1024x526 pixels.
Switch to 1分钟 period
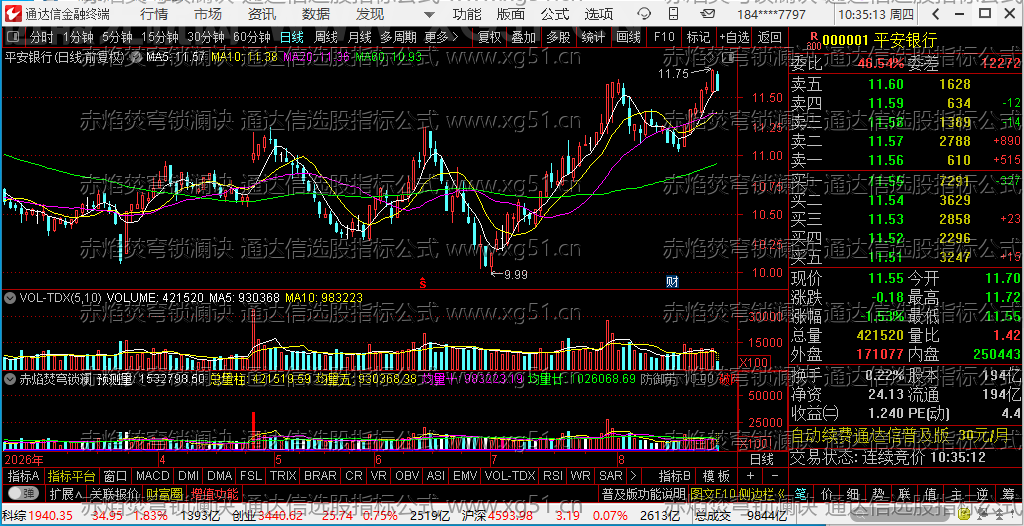[x=78, y=37]
